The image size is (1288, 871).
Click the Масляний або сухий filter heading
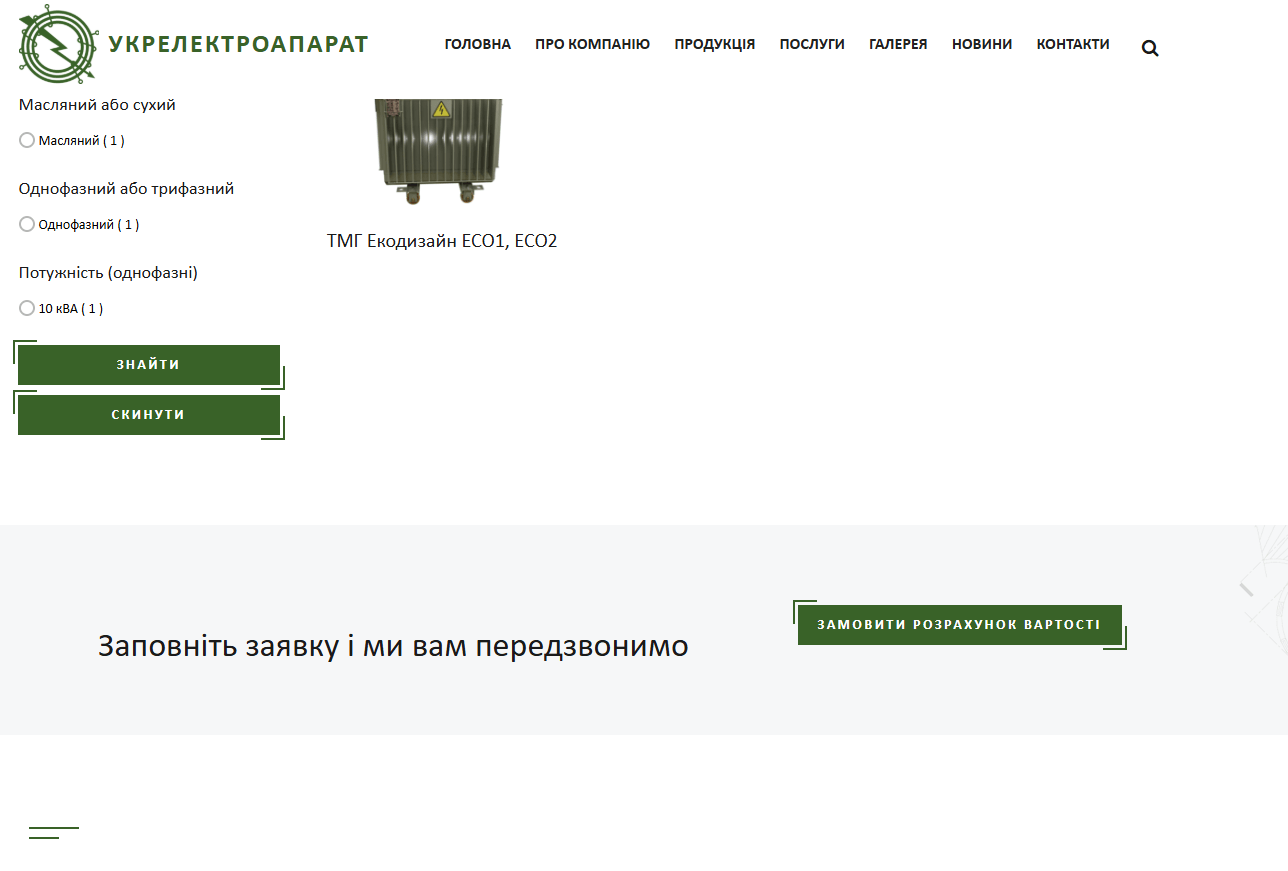(x=97, y=103)
